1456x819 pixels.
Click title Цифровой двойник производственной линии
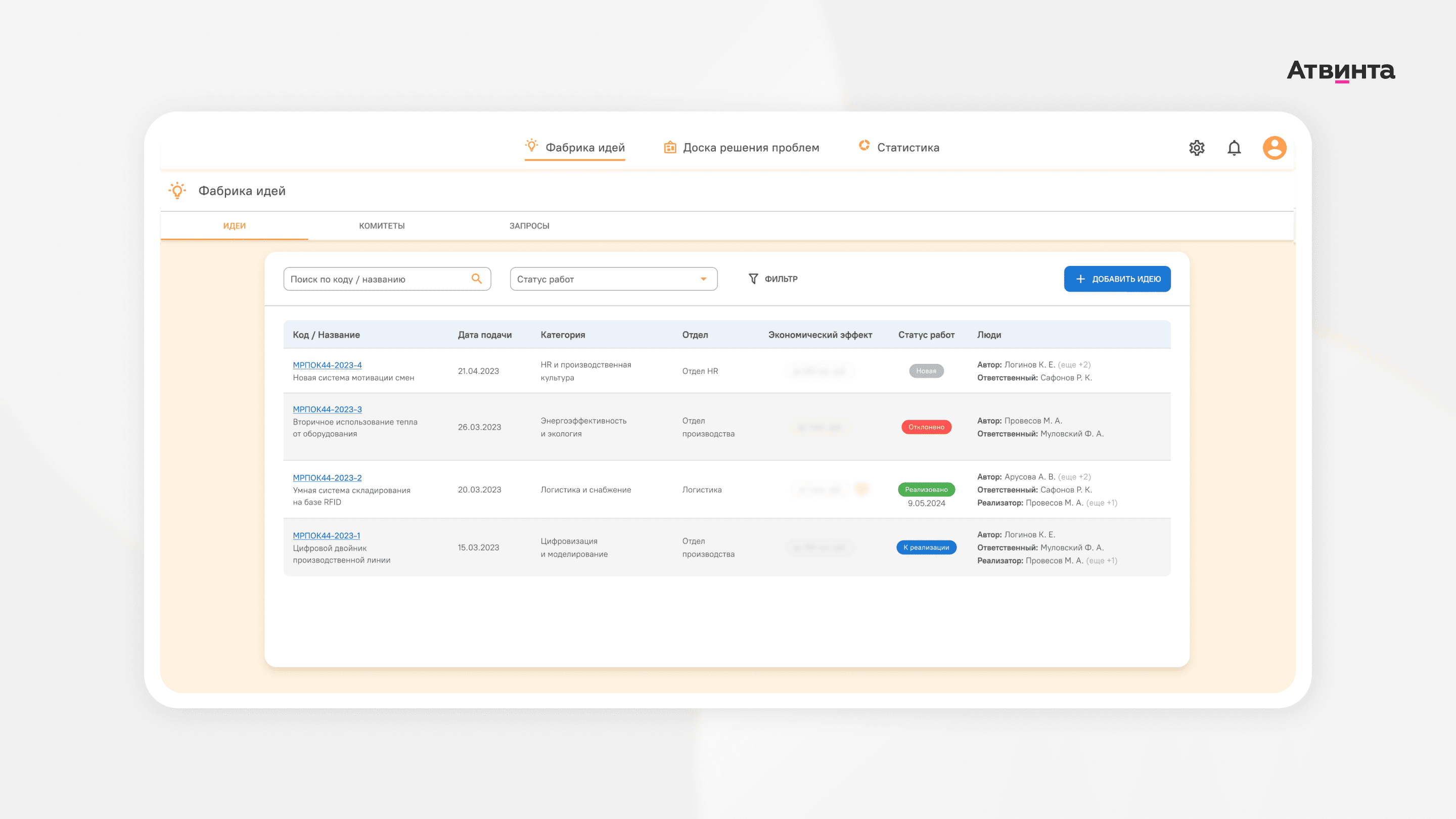point(341,554)
